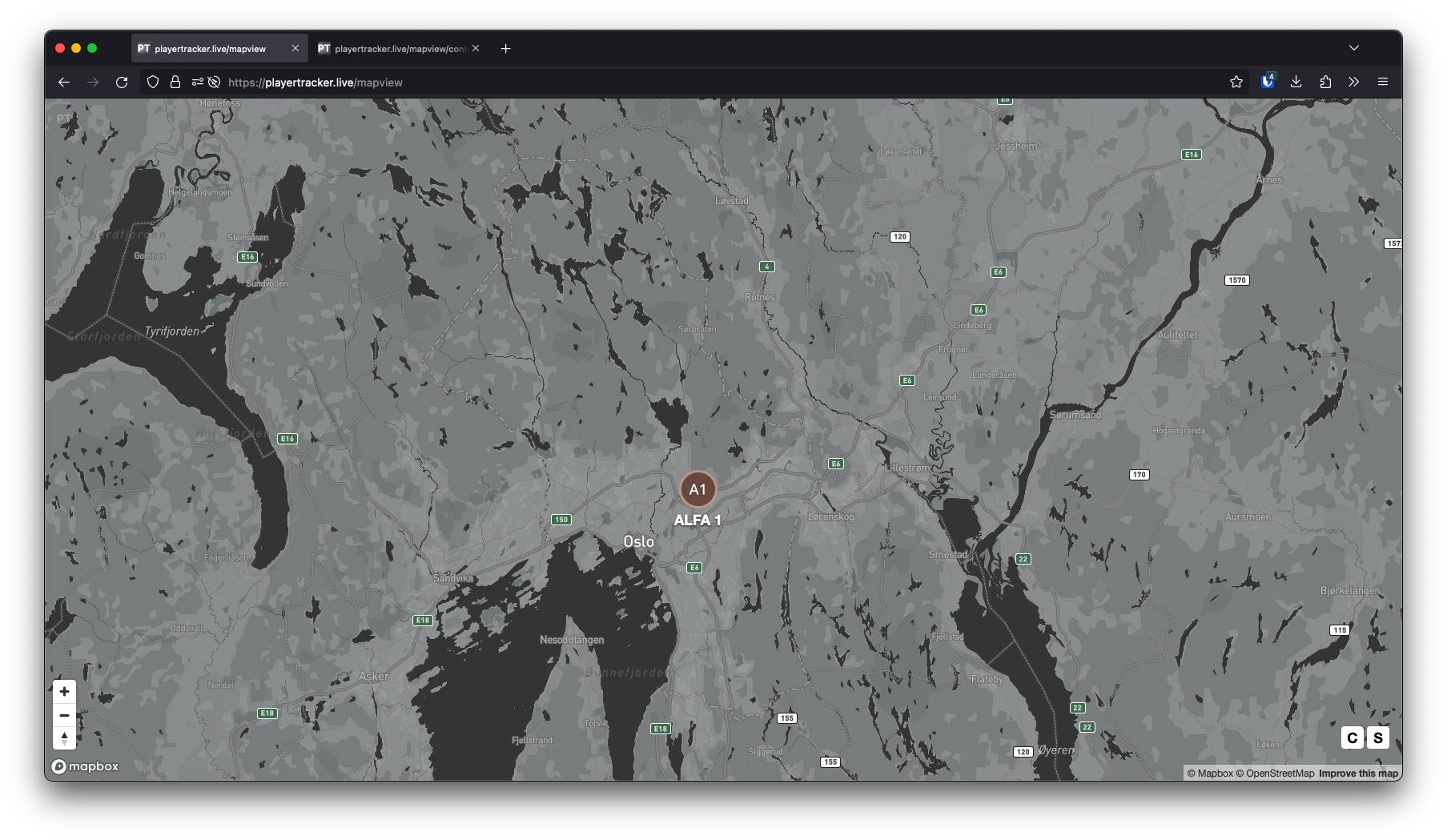Go forward in browser history
Viewport: 1447px width, 840px height.
[x=93, y=82]
